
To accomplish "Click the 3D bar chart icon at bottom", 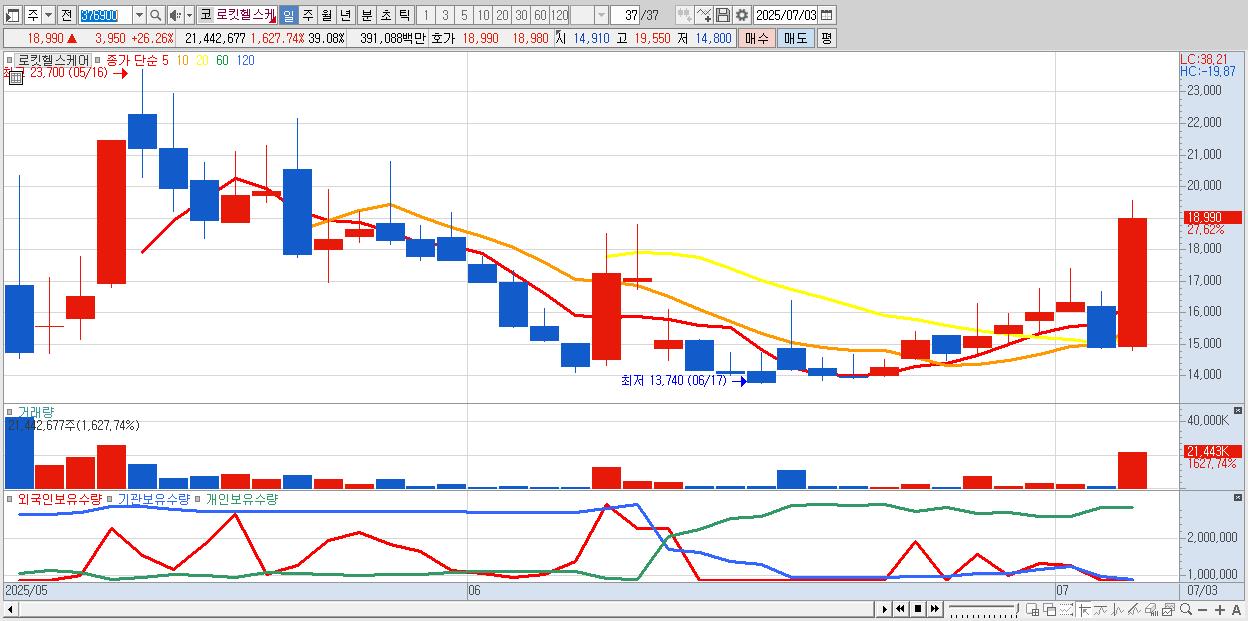I will pyautogui.click(x=1151, y=609).
